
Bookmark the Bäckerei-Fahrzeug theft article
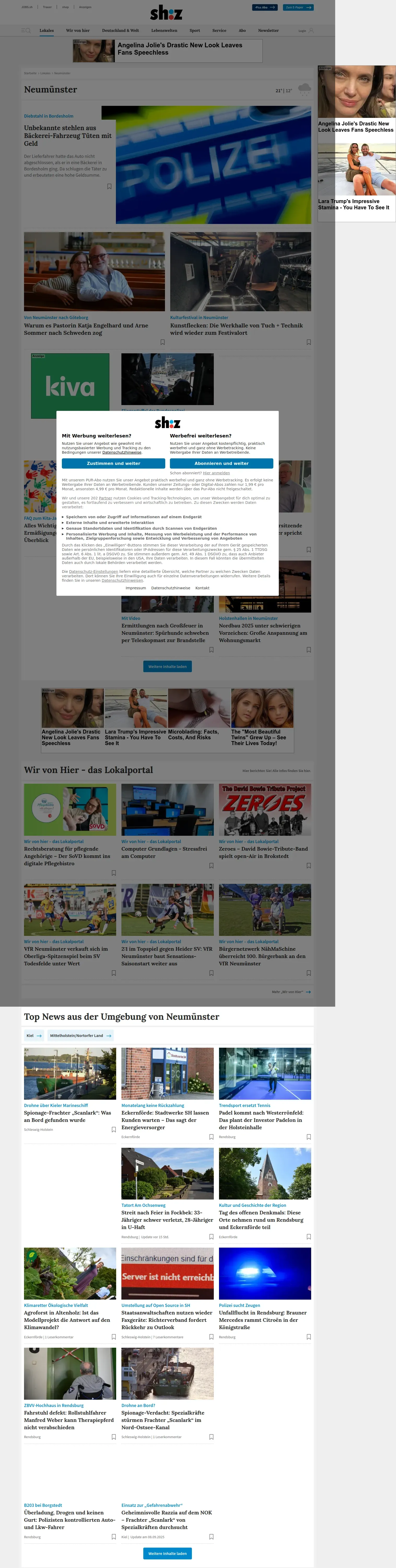tap(109, 186)
